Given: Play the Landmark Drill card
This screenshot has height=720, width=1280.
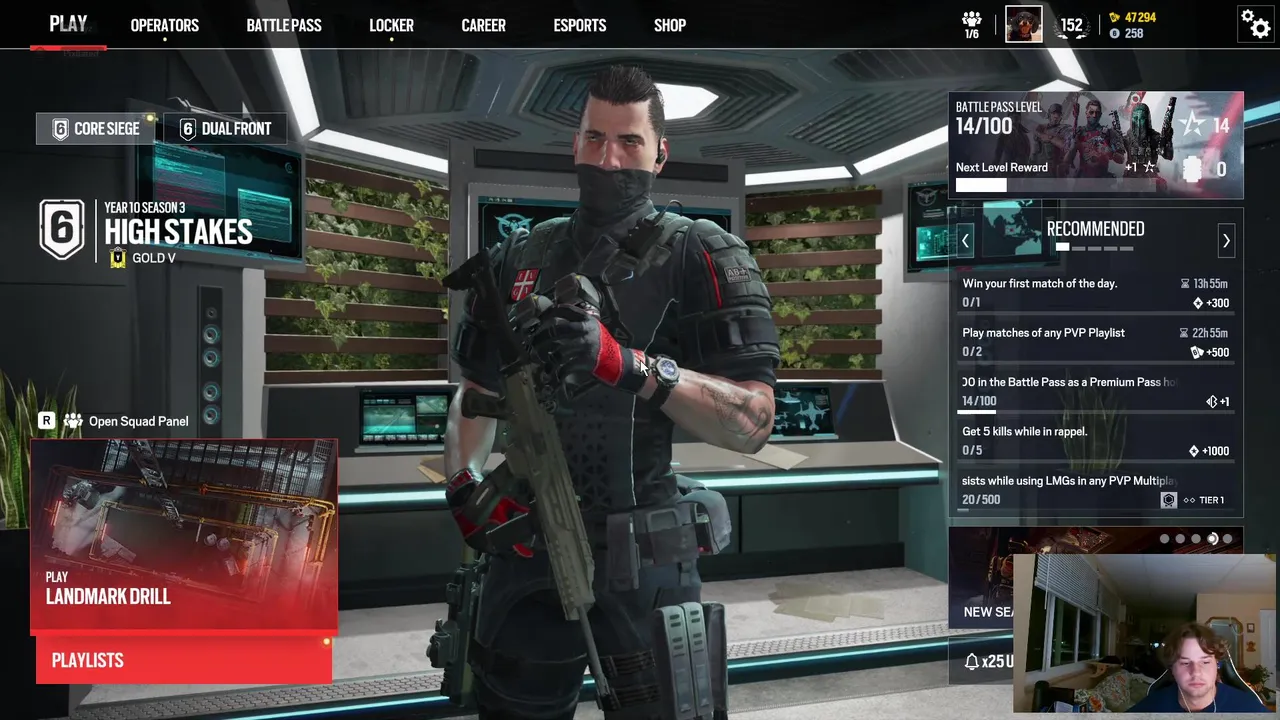Looking at the screenshot, I should [184, 535].
